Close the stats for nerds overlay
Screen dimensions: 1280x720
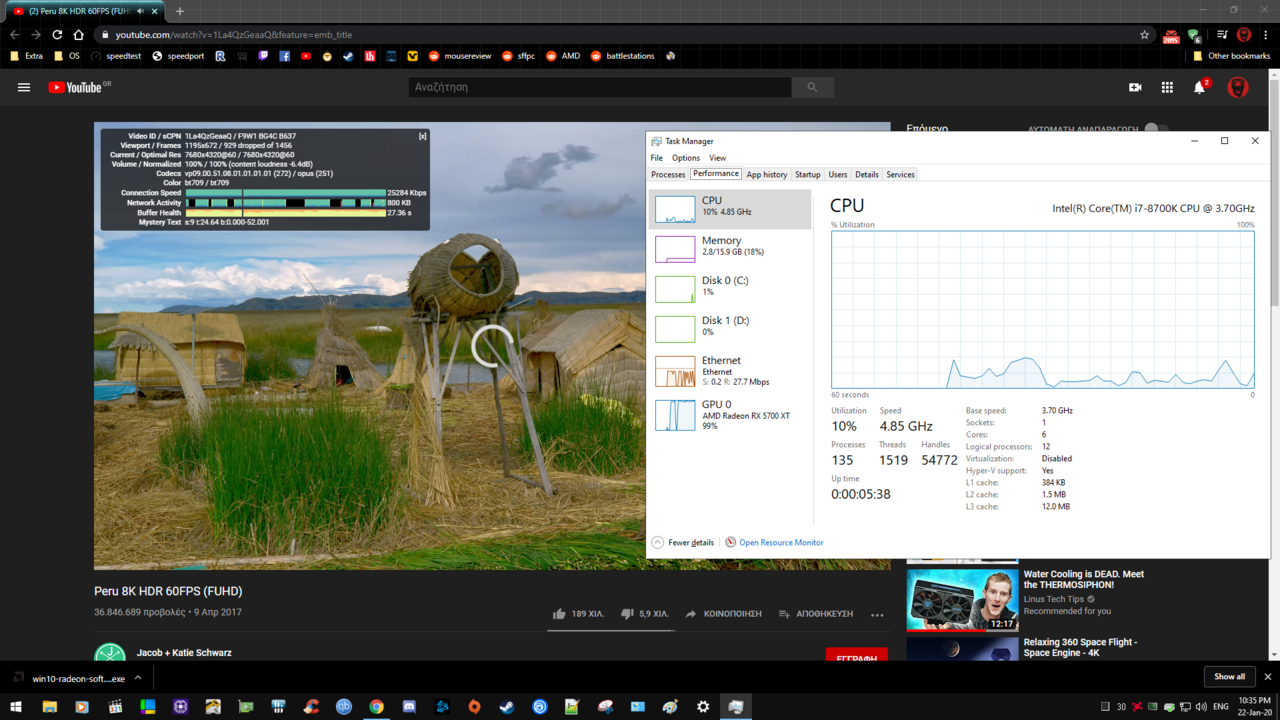pyautogui.click(x=422, y=135)
